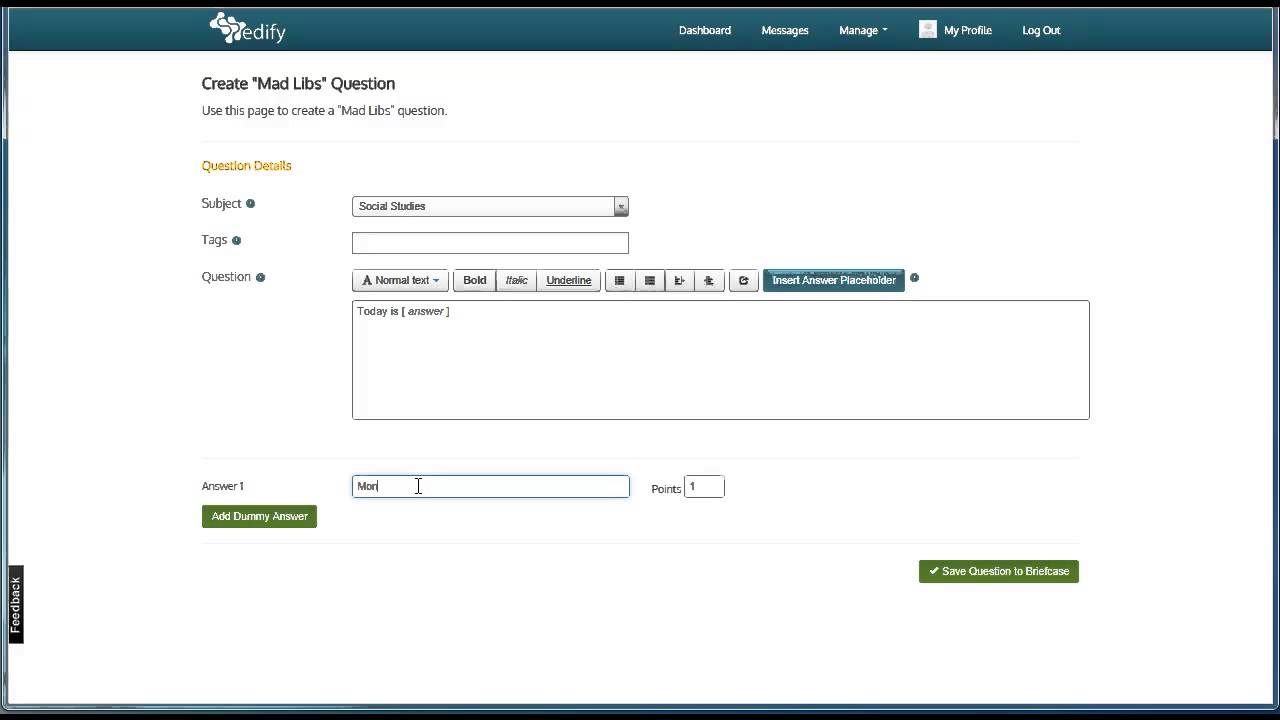This screenshot has width=1280, height=720.
Task: Click the link/share arrow icon in editor toolbar
Action: tap(743, 281)
